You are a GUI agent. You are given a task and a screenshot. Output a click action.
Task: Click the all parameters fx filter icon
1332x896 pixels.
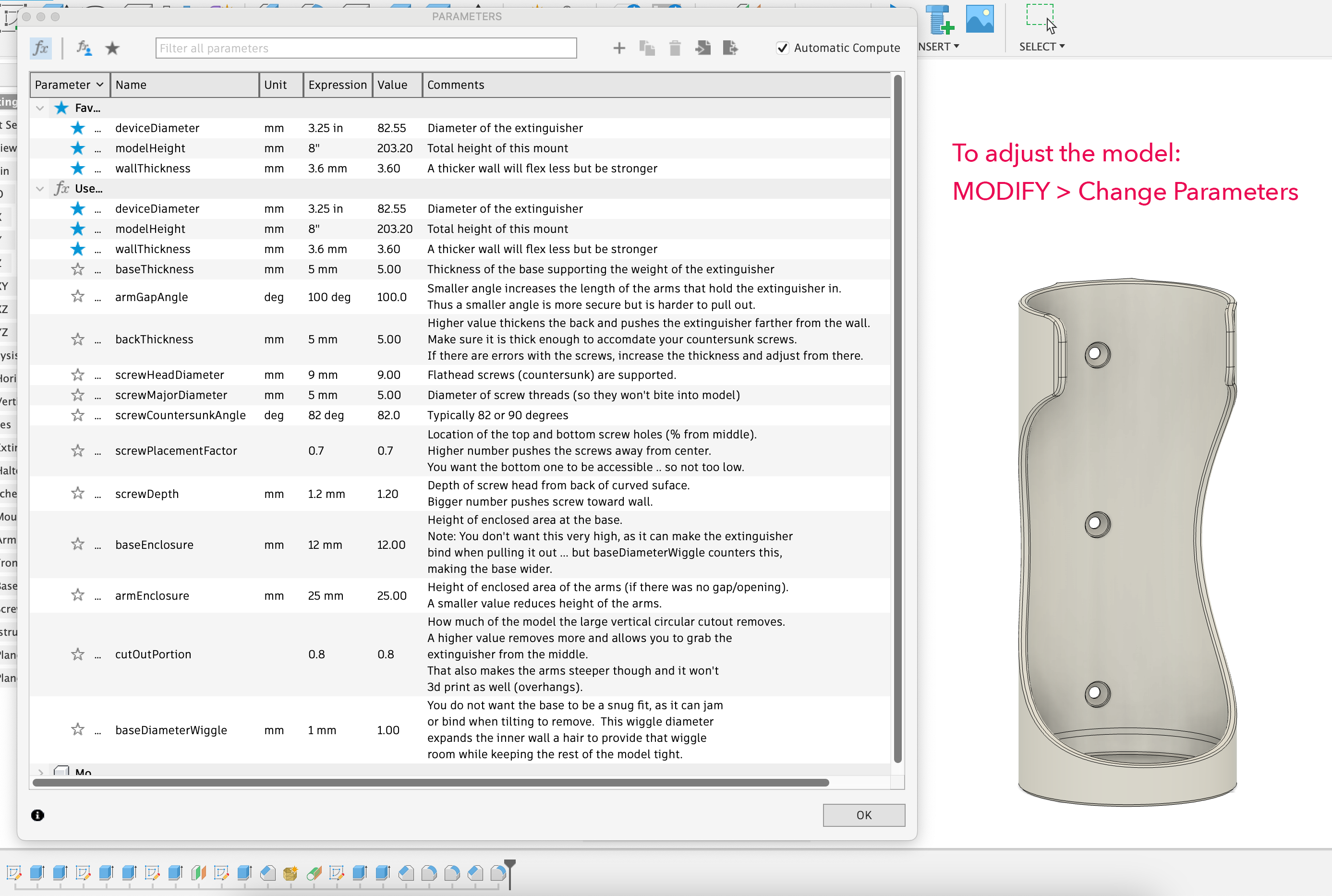pos(40,48)
